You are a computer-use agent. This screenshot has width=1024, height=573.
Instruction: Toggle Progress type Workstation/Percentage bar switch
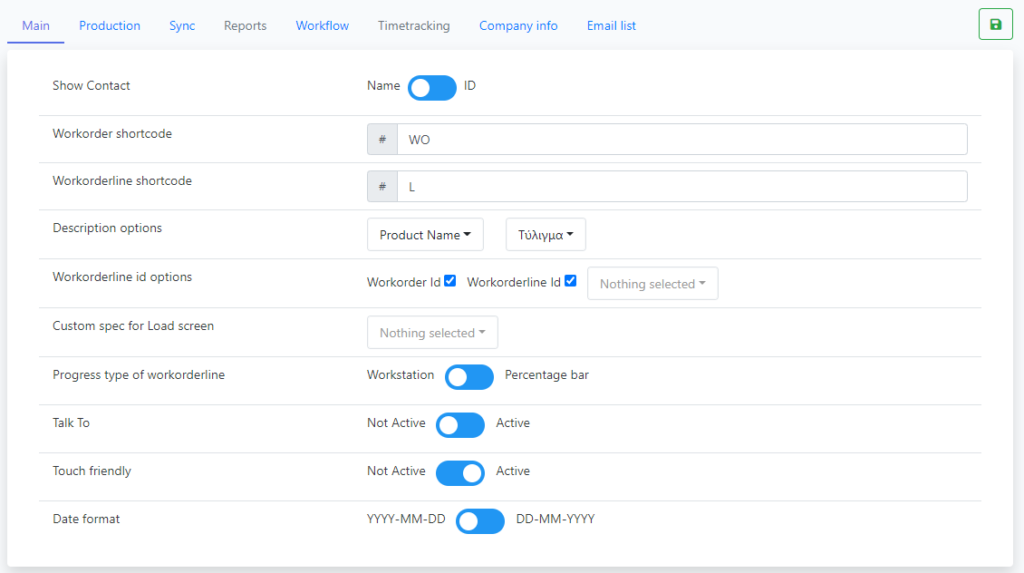[x=469, y=376]
